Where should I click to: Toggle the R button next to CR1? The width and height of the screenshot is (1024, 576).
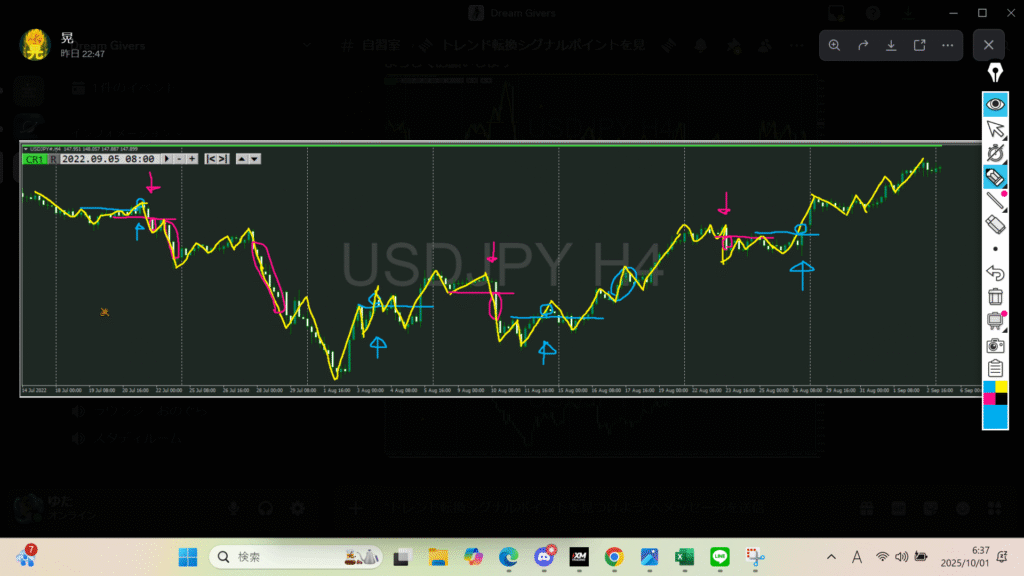[53, 158]
